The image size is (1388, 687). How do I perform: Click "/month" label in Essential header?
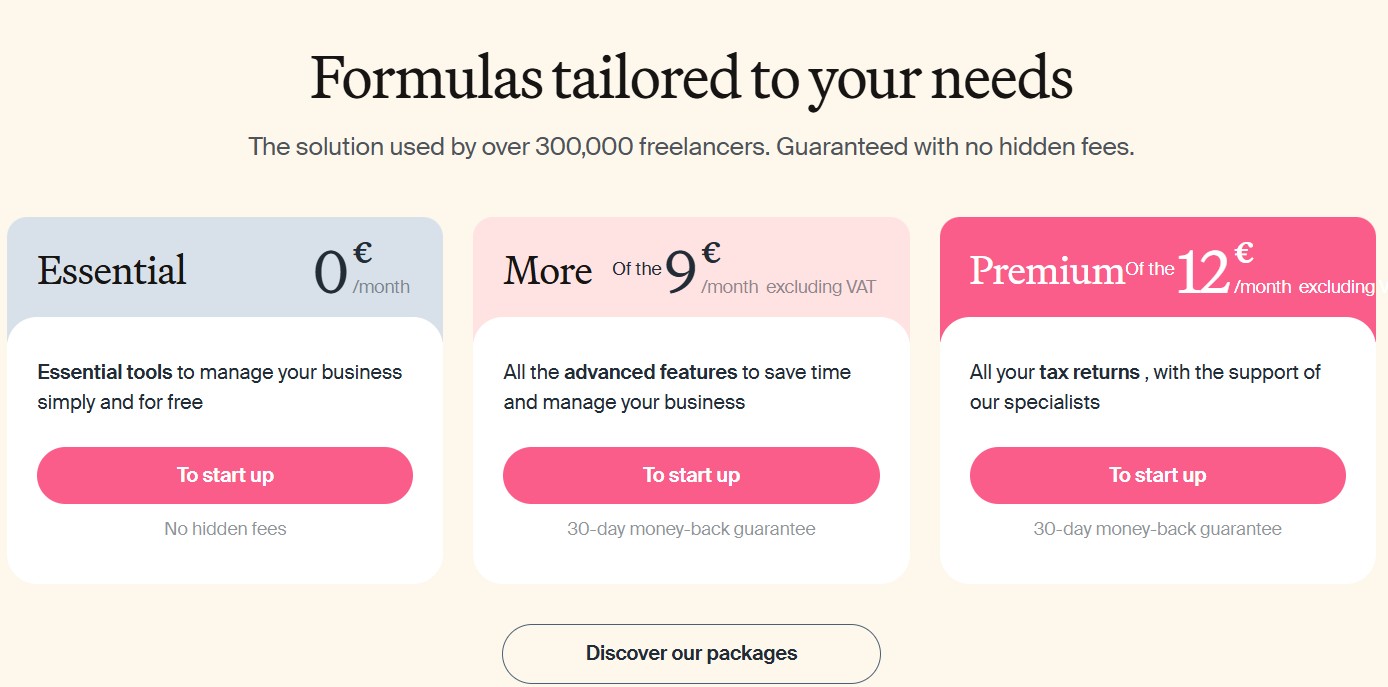point(381,288)
